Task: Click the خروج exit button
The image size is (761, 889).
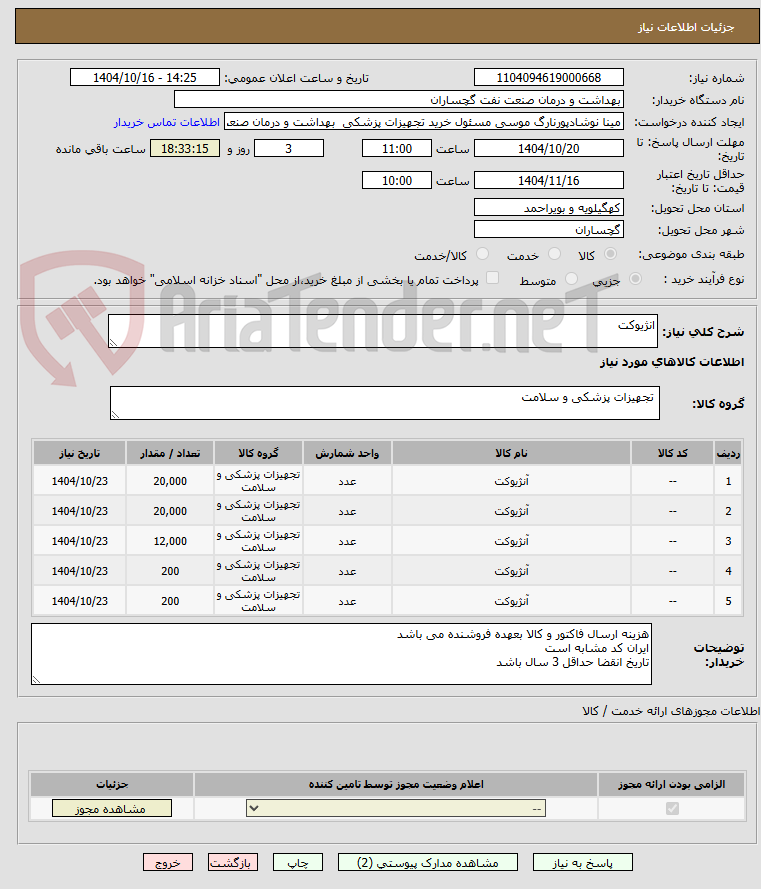Action: click(168, 862)
